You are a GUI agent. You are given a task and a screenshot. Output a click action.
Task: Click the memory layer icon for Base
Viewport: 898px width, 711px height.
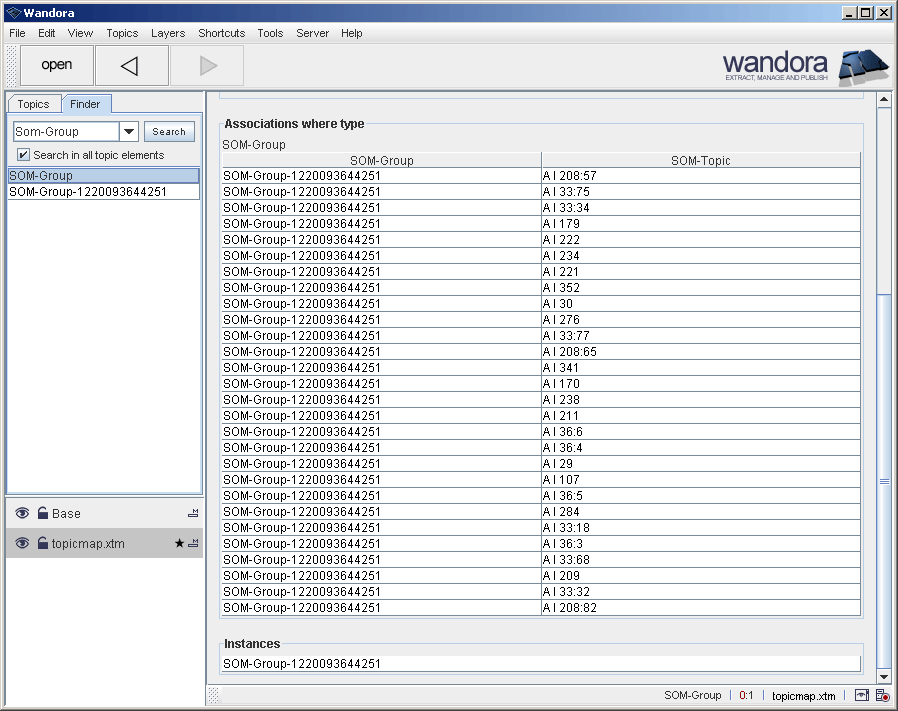coord(193,514)
